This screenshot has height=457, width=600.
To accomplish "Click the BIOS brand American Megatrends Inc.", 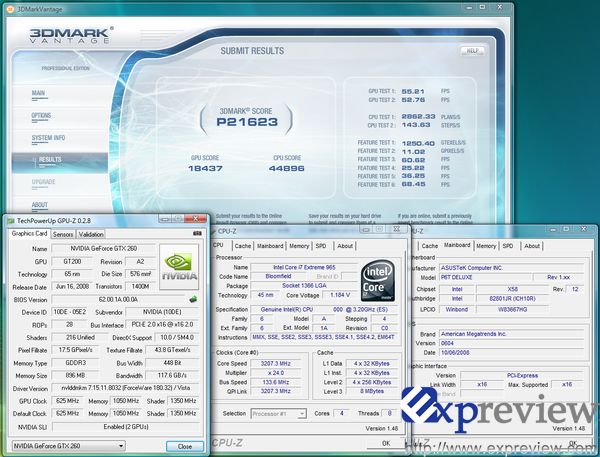I will point(513,334).
